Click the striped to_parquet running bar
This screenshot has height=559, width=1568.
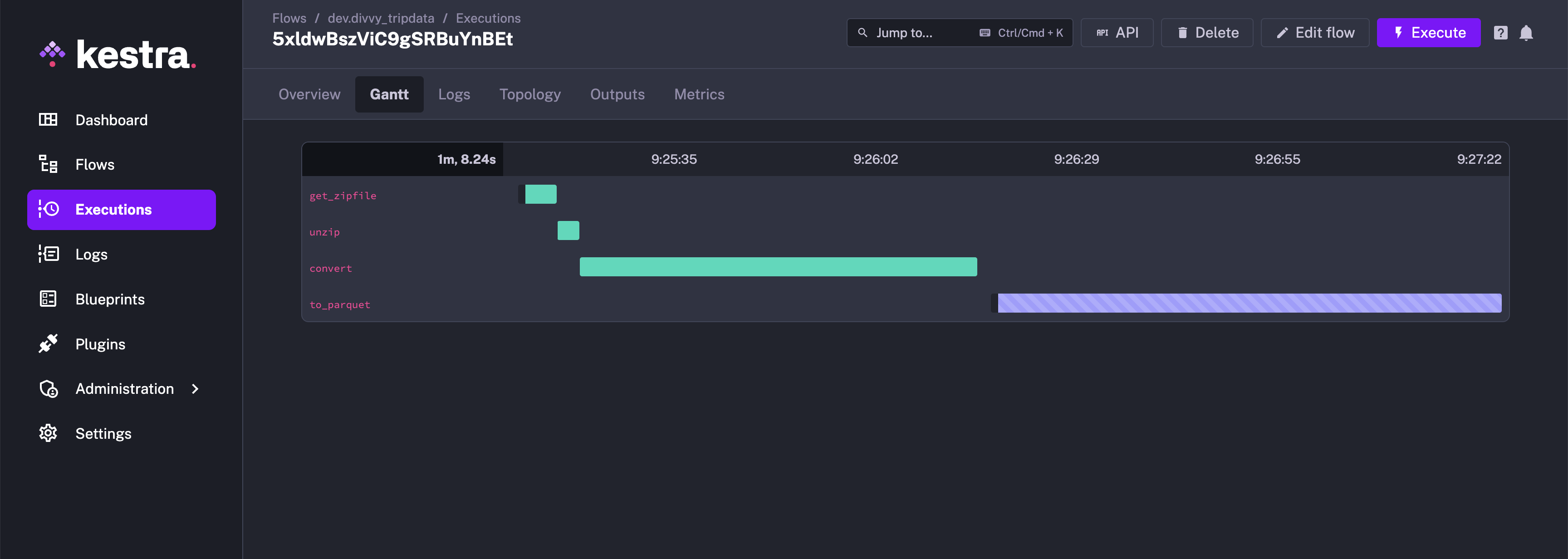[x=1249, y=303]
